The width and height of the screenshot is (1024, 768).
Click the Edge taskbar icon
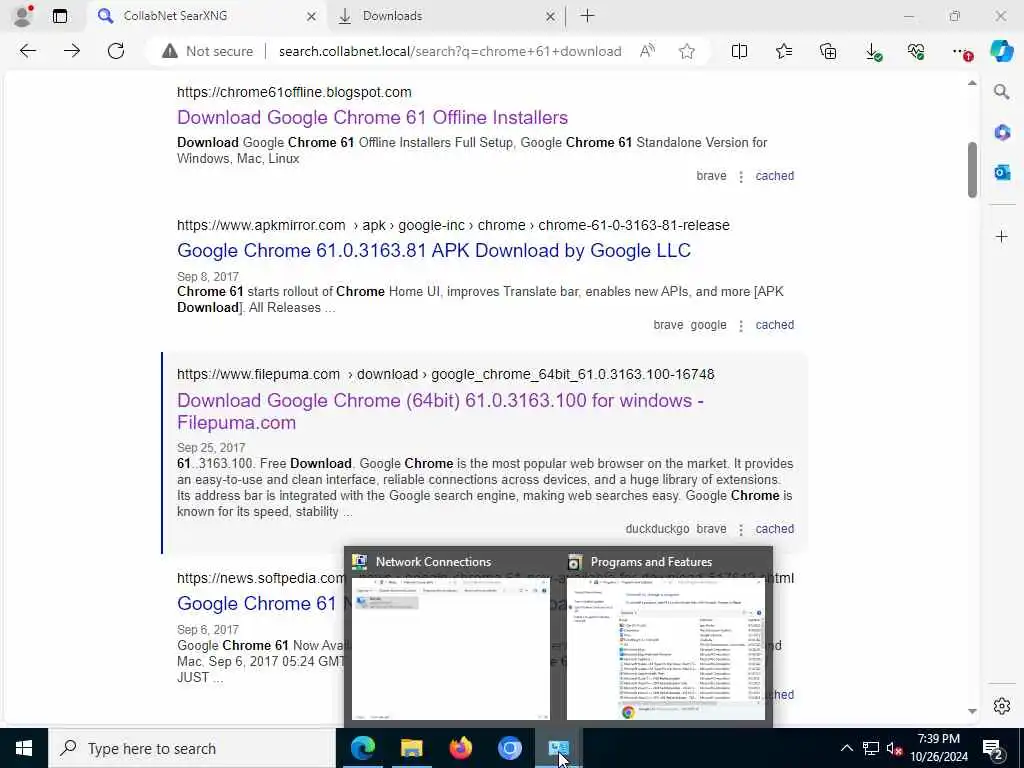(x=363, y=748)
